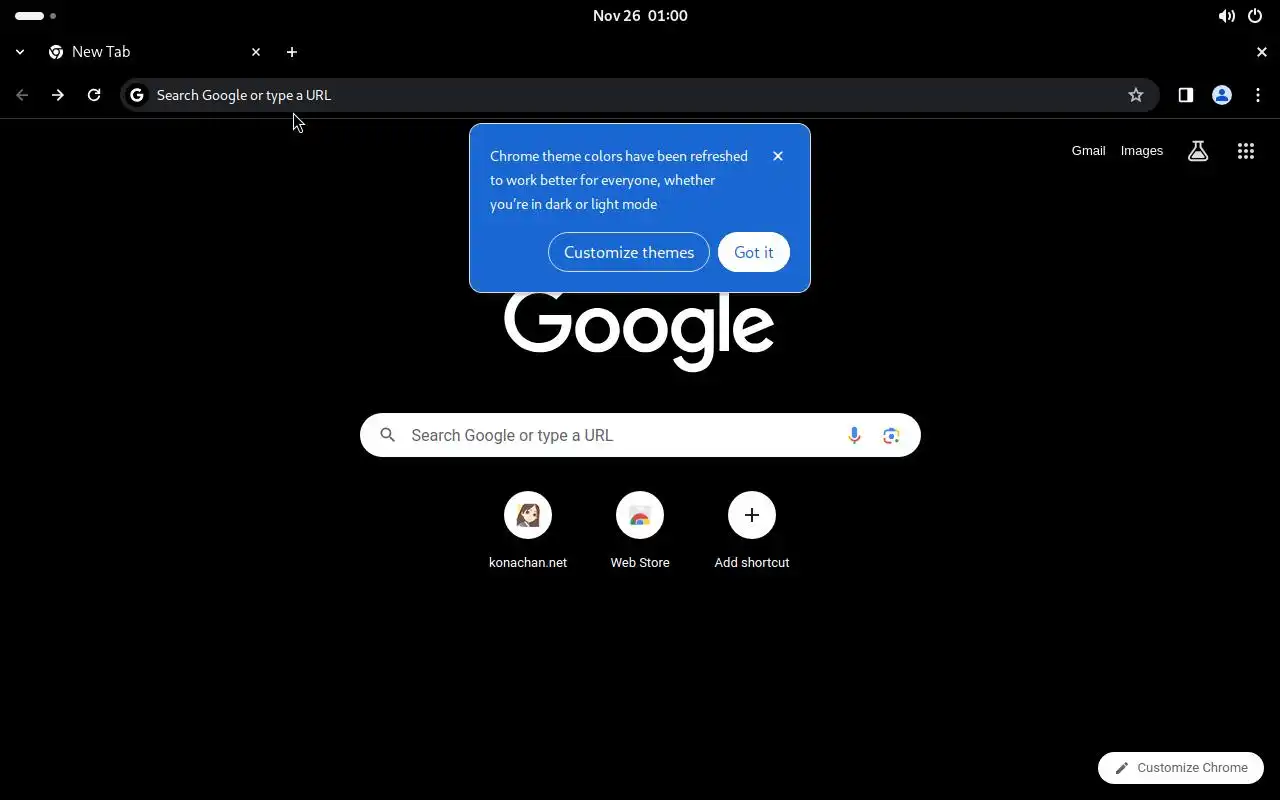Open the side panel
Image resolution: width=1280 pixels, height=800 pixels.
[1186, 95]
